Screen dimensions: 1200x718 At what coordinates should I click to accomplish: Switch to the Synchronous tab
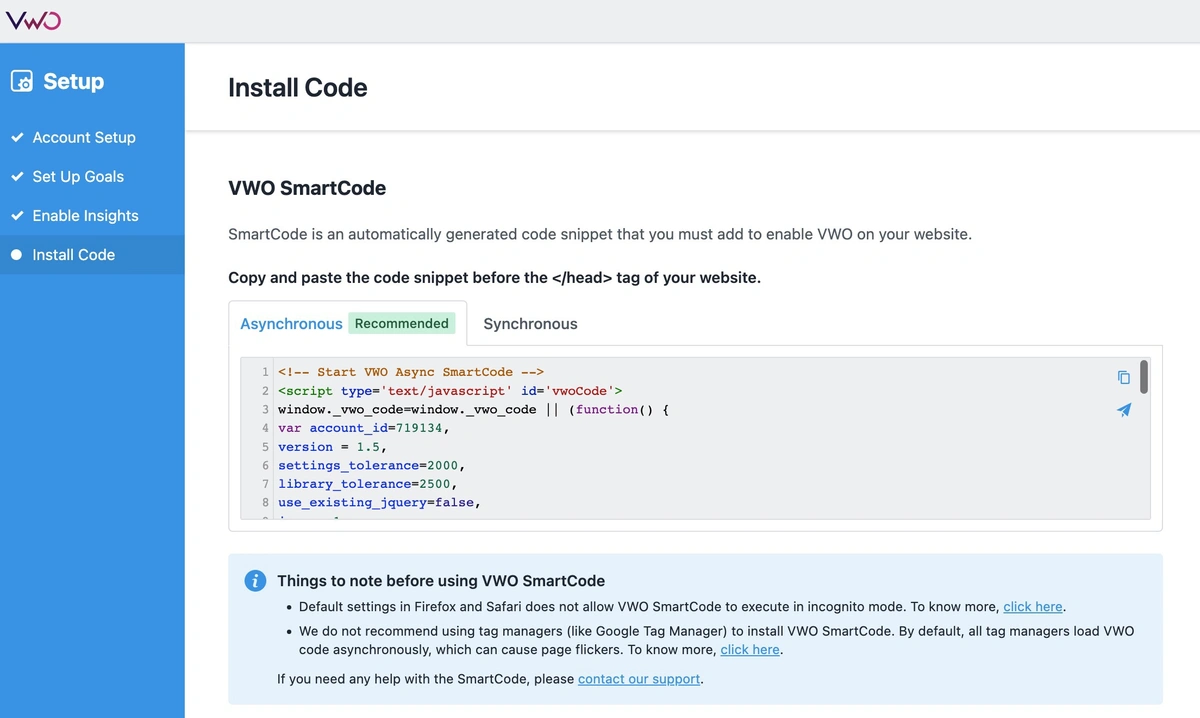[530, 324]
